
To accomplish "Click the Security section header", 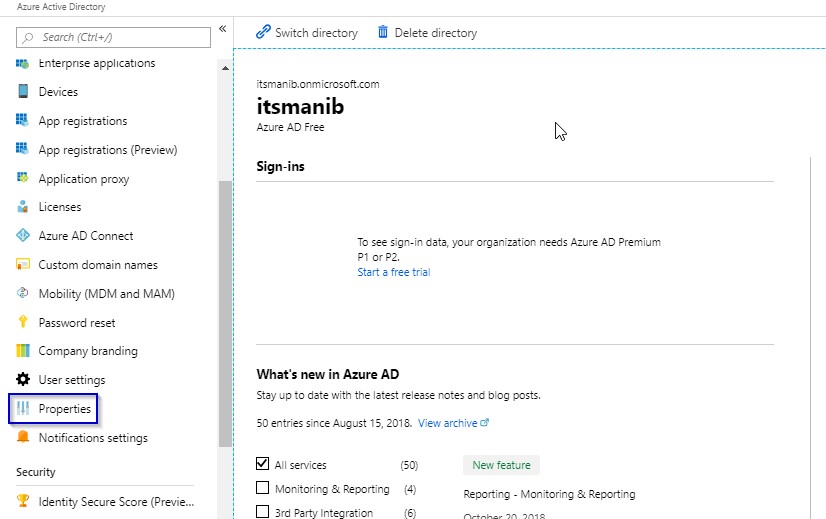I will click(x=35, y=472).
